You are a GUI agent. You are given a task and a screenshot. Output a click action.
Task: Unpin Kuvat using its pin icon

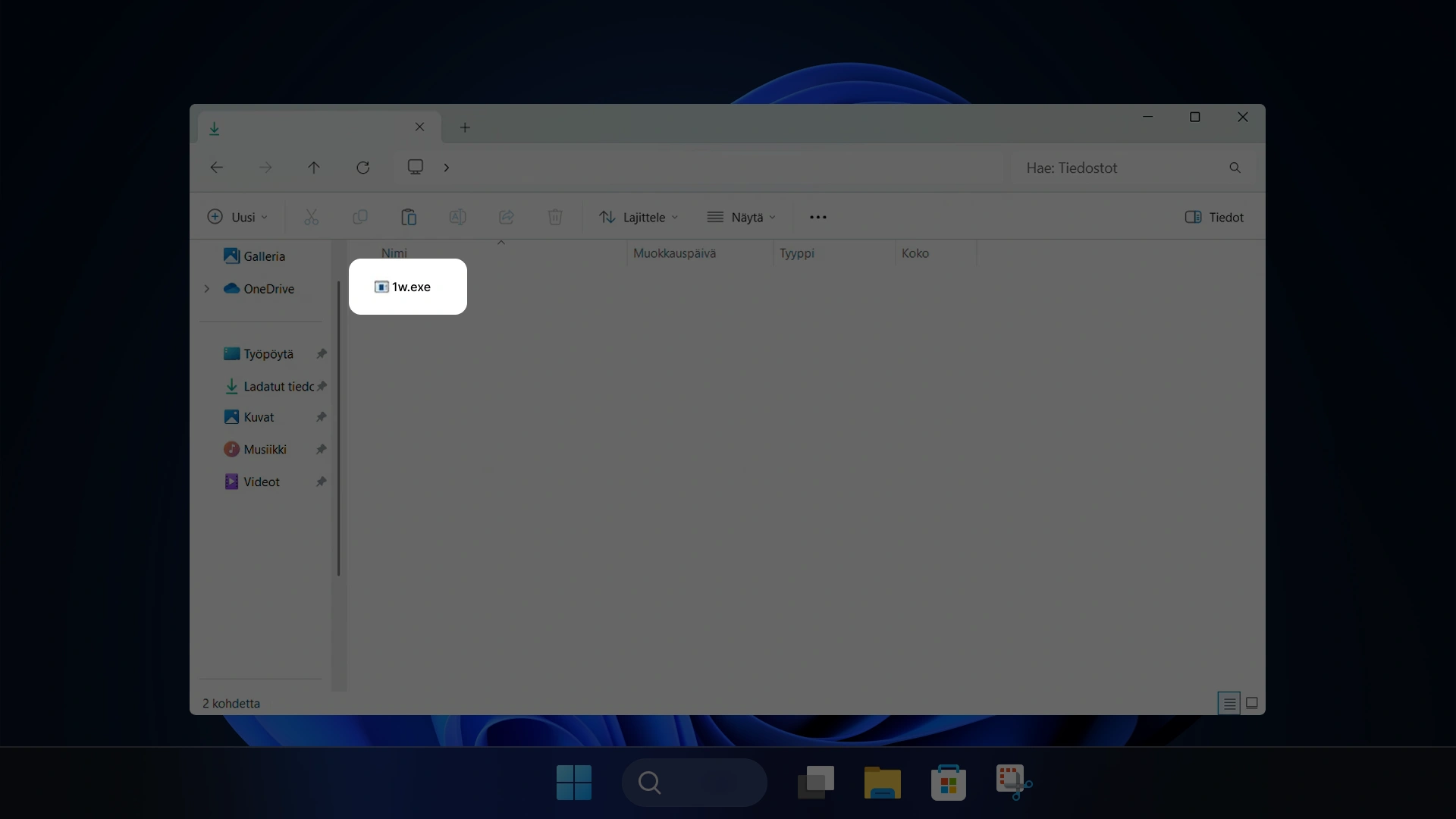coord(322,417)
